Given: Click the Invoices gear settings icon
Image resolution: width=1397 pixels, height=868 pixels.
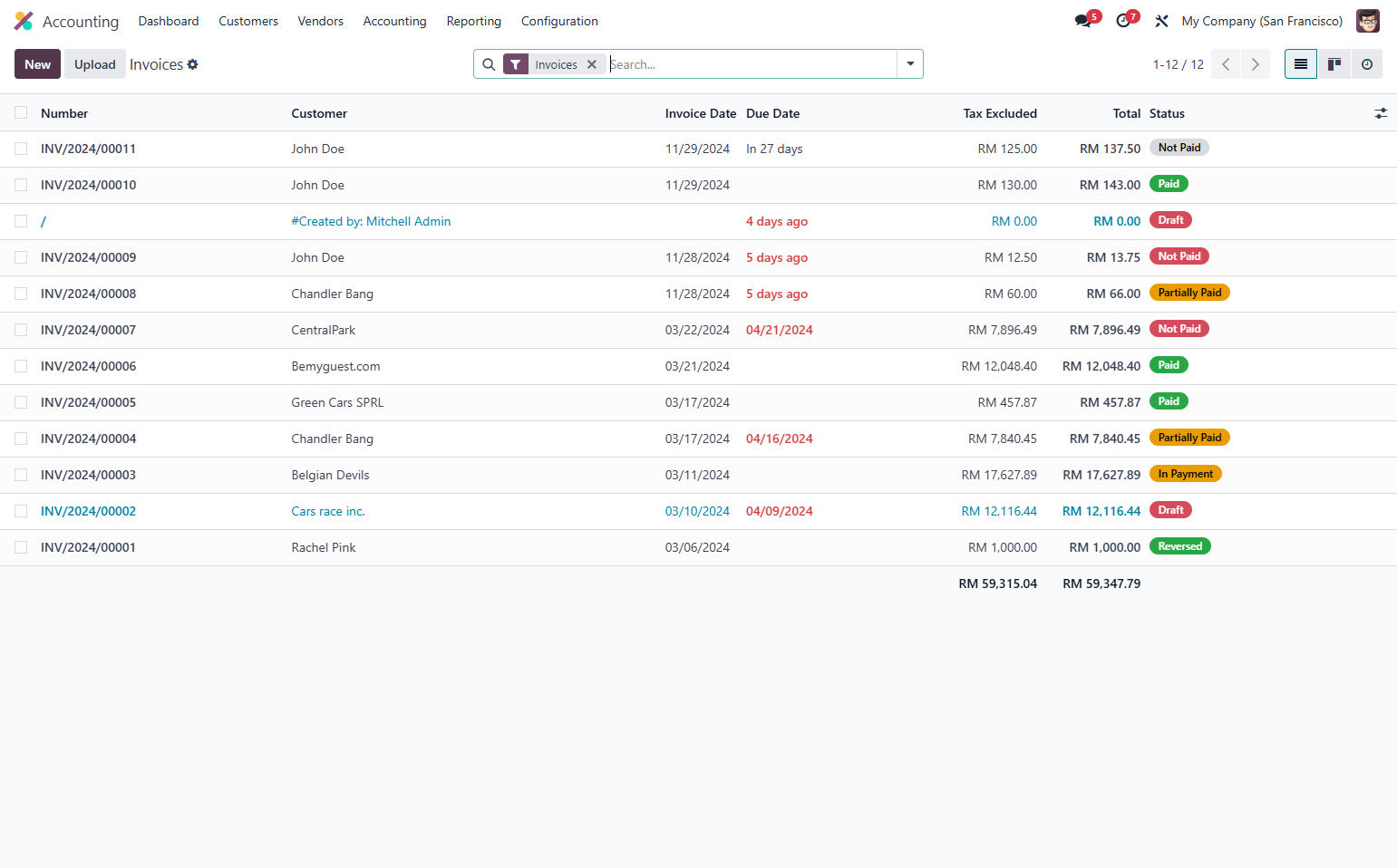Looking at the screenshot, I should 192,64.
